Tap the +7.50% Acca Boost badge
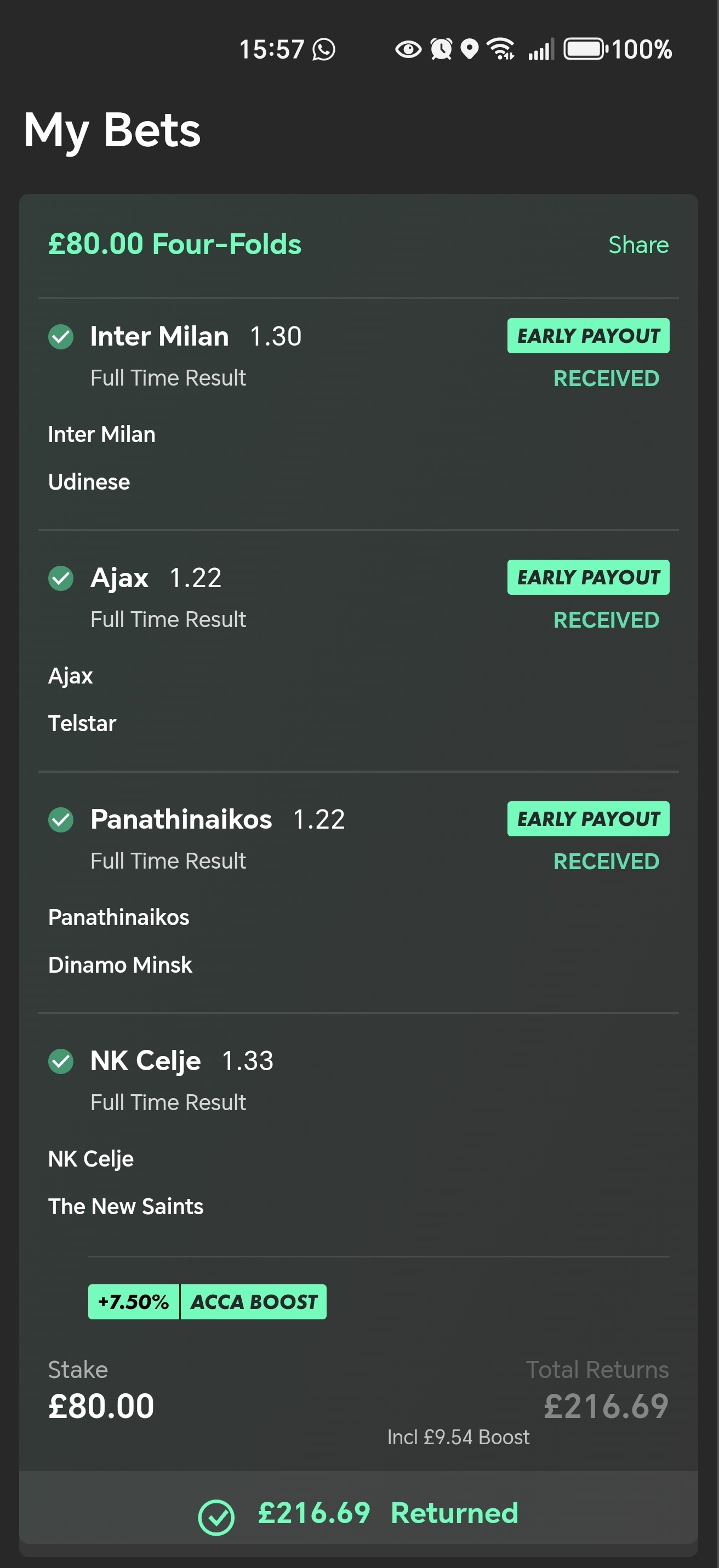 click(x=207, y=1302)
